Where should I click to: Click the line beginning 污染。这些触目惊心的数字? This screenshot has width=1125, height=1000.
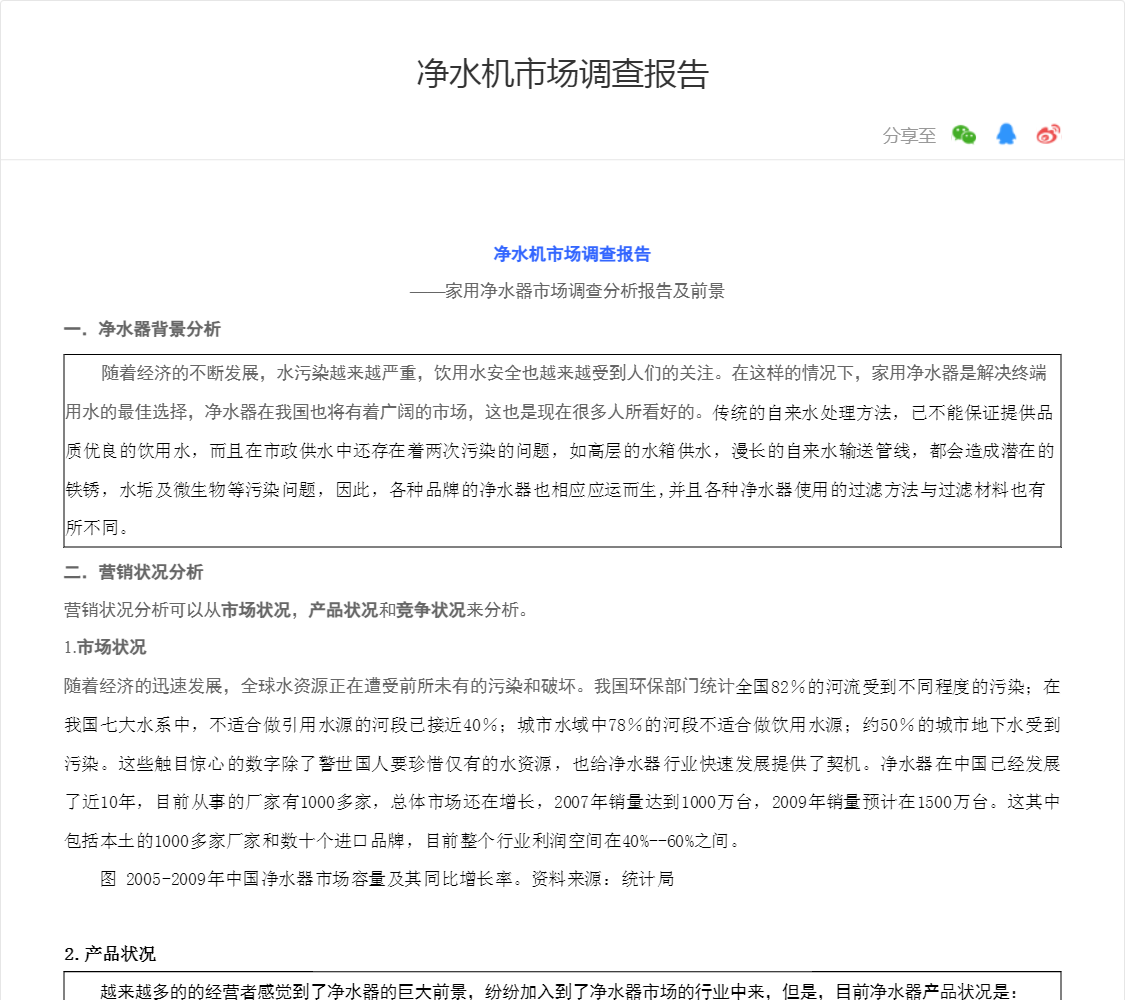pyautogui.click(x=562, y=764)
